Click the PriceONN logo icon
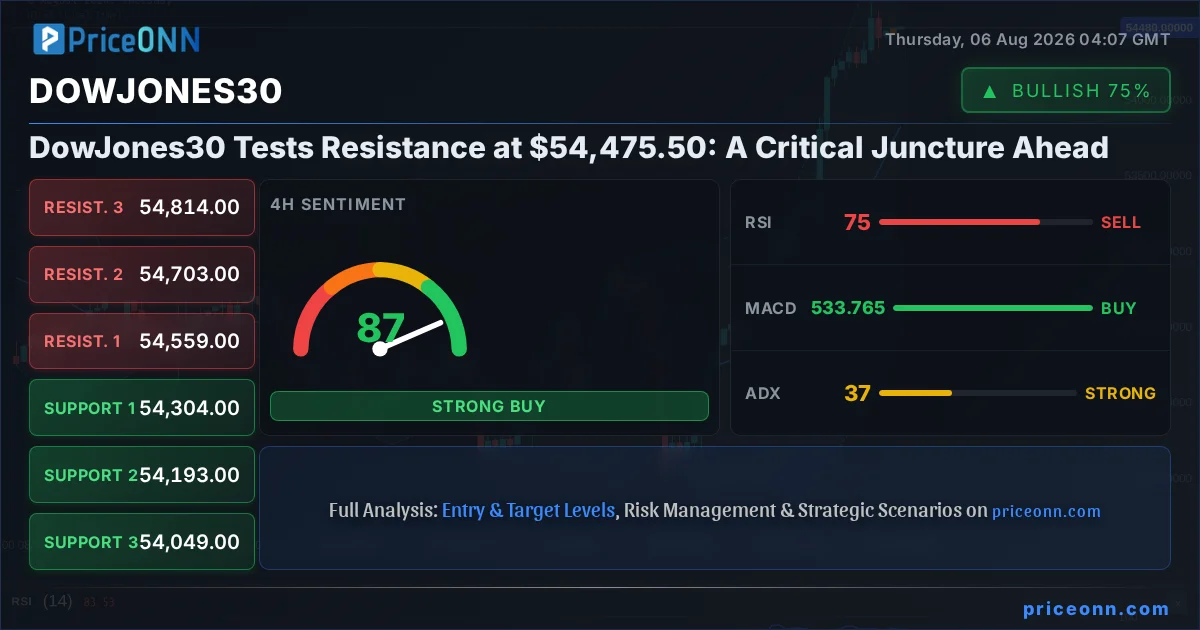Screen dimensions: 1200x630 pyautogui.click(x=48, y=39)
